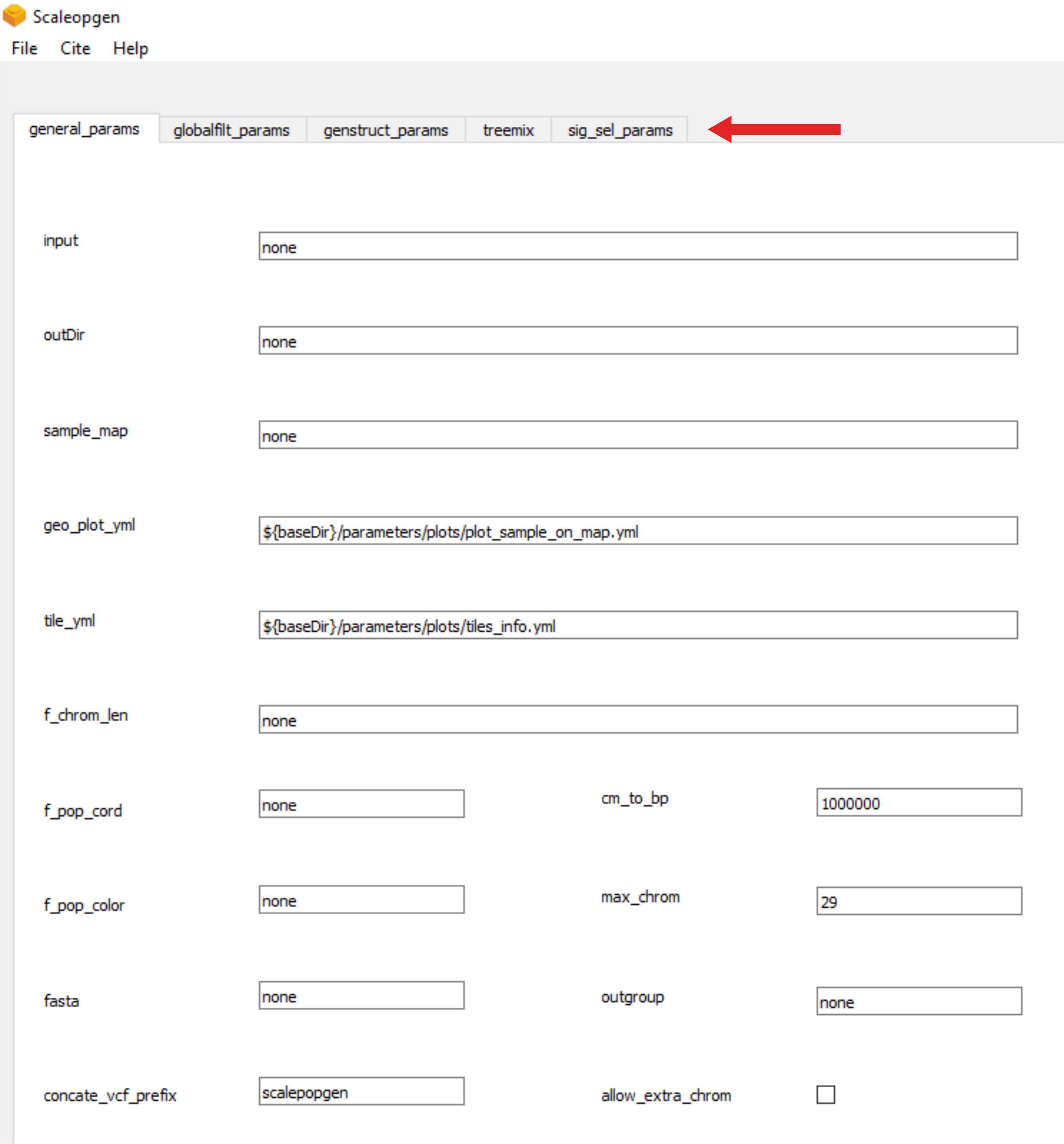Image resolution: width=1064 pixels, height=1144 pixels.
Task: Click the fasta input field
Action: click(x=361, y=995)
